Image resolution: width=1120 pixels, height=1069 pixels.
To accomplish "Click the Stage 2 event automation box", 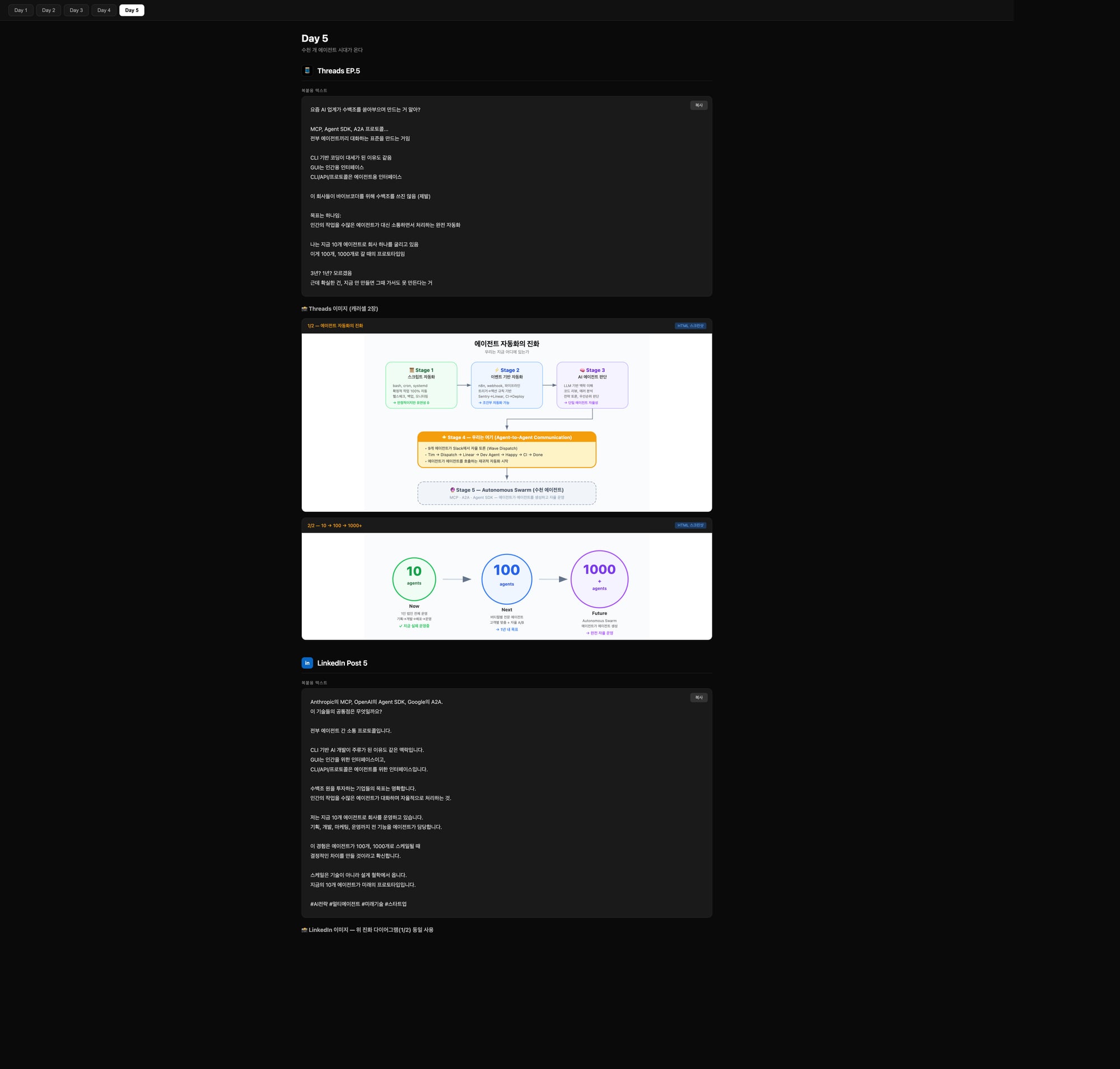I will click(507, 385).
